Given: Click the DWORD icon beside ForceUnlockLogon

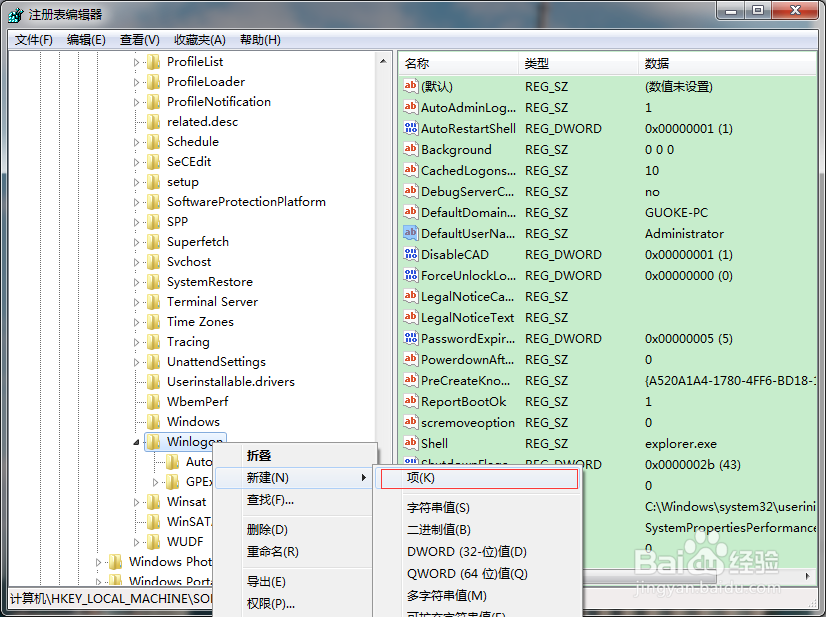Looking at the screenshot, I should point(410,275).
